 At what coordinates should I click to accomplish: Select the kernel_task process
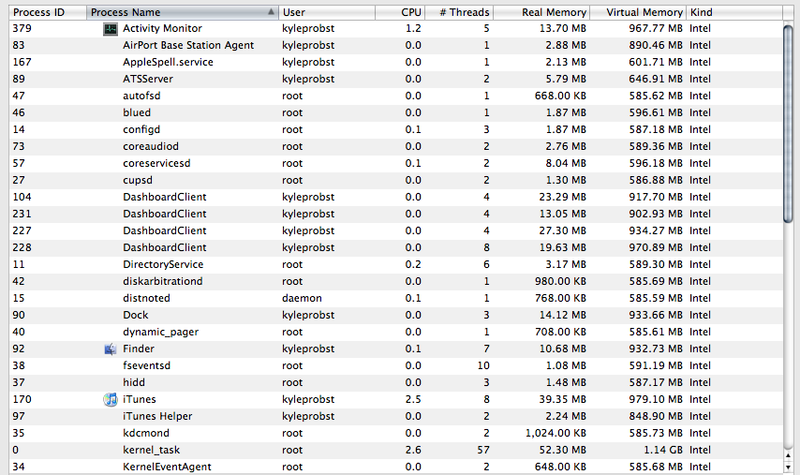[395, 450]
